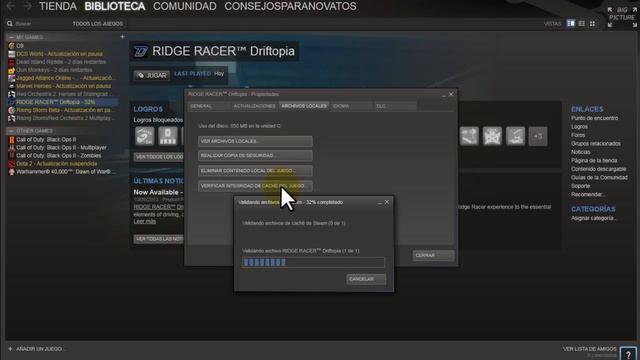
Task: Switch to the IDIOMA tab
Action: 352,106
